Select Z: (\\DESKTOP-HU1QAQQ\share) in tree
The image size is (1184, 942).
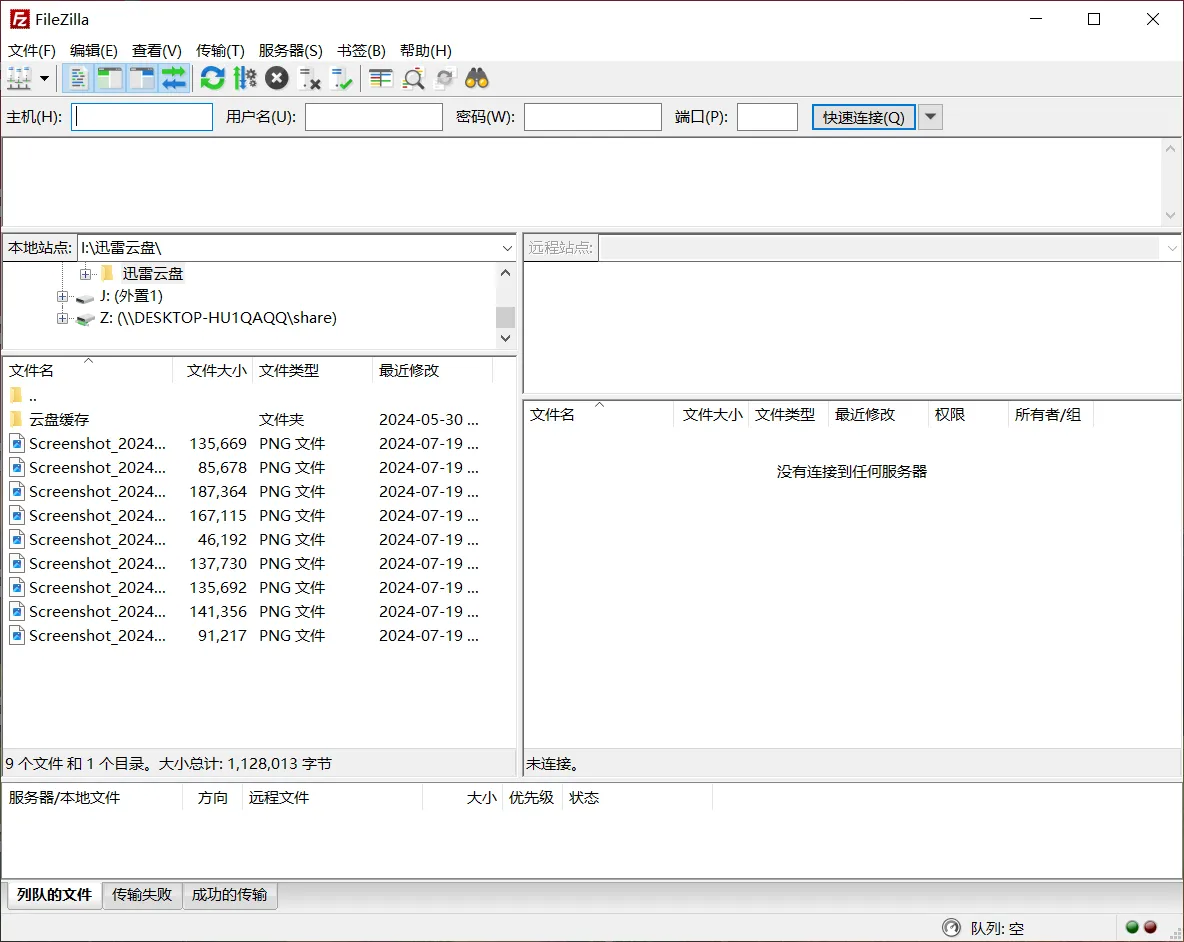pyautogui.click(x=218, y=318)
